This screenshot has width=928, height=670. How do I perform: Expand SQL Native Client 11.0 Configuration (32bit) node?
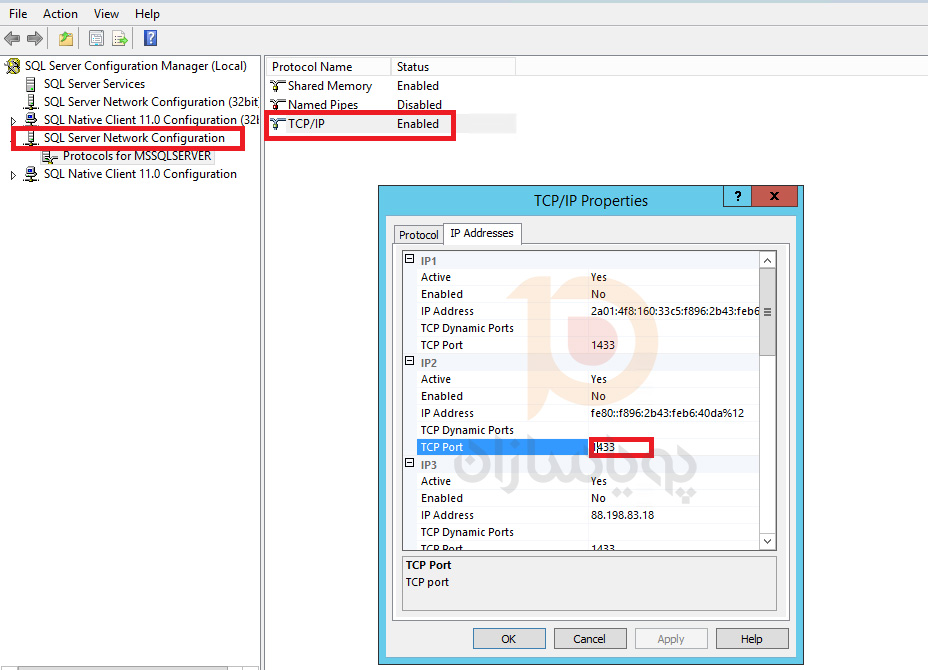pos(13,120)
